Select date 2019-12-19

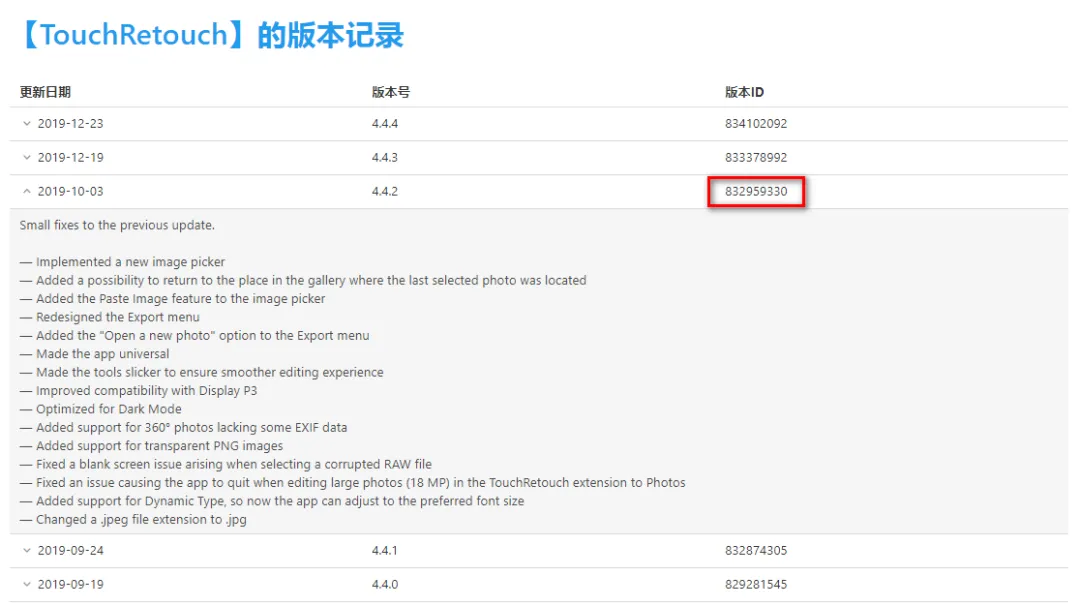(x=70, y=158)
